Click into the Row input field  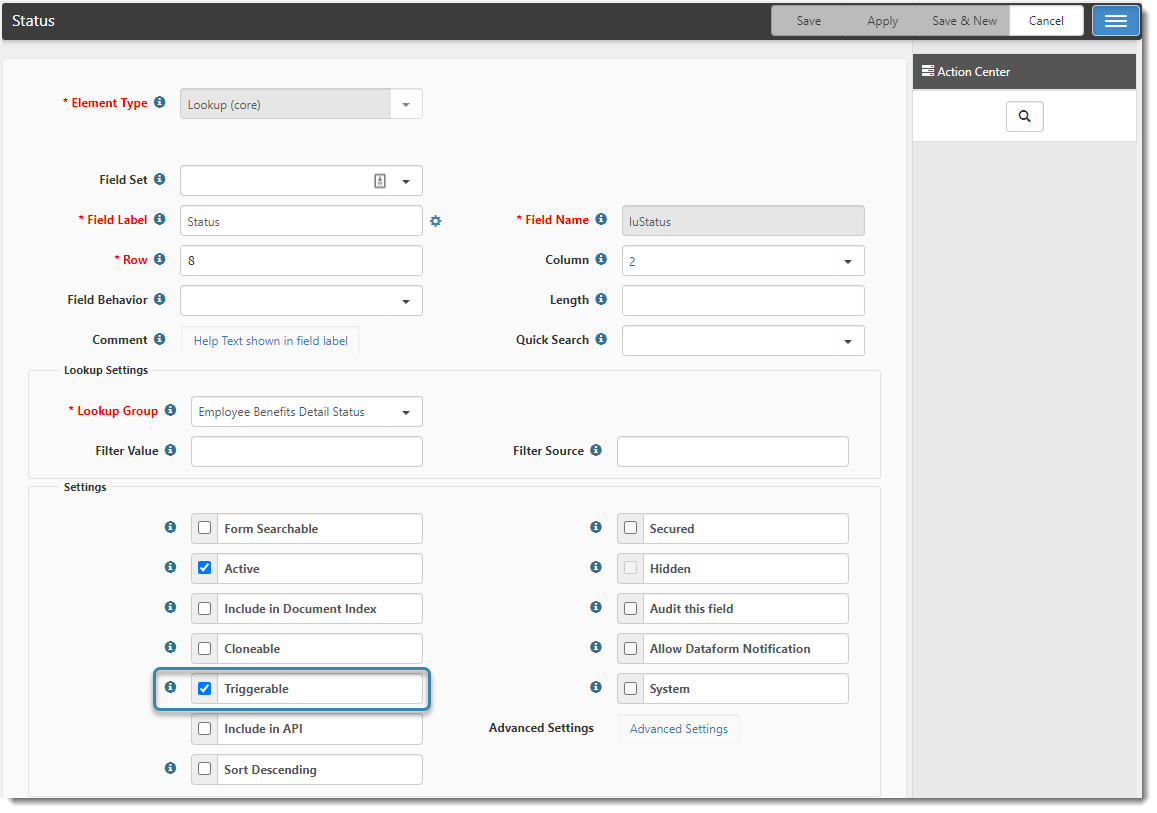[301, 261]
